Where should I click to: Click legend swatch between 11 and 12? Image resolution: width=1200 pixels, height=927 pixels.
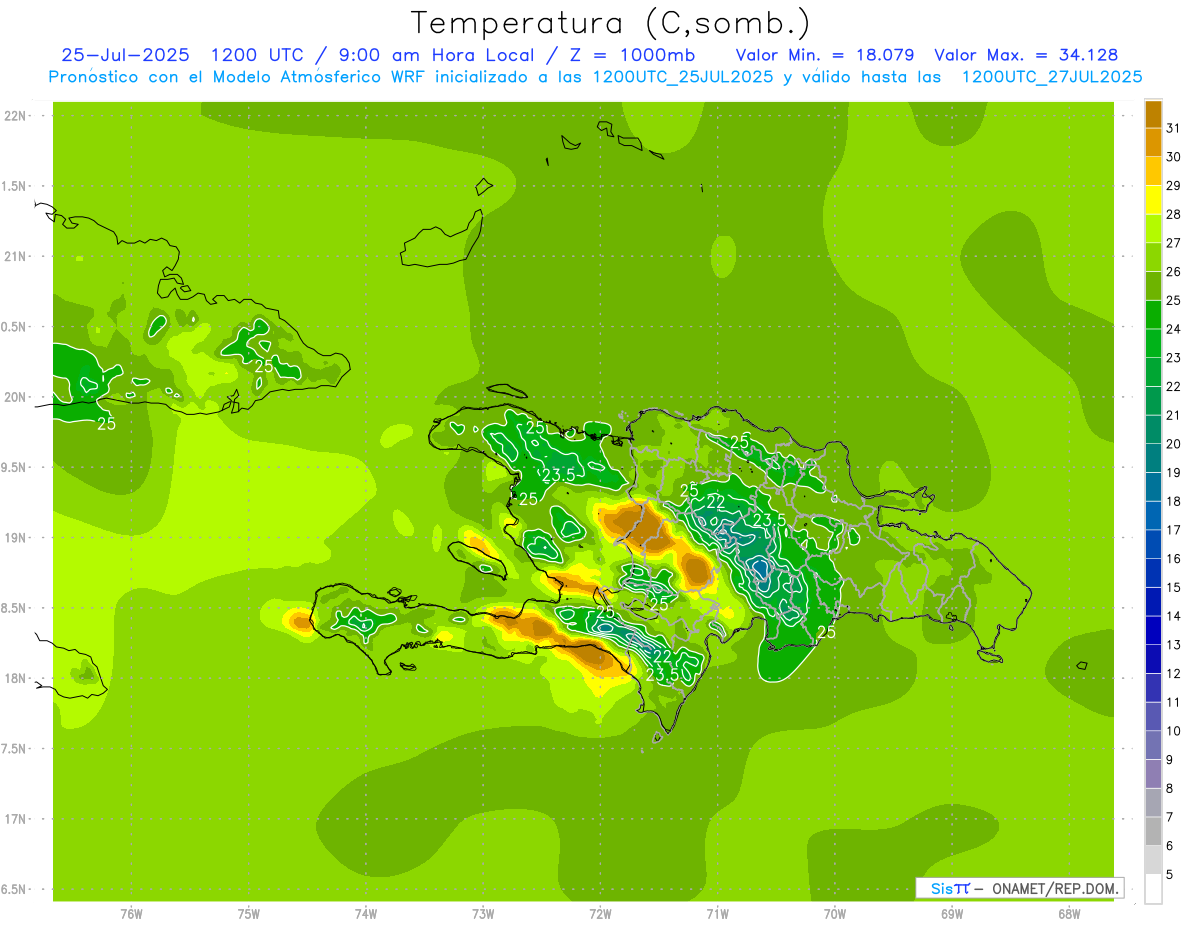(x=1153, y=687)
